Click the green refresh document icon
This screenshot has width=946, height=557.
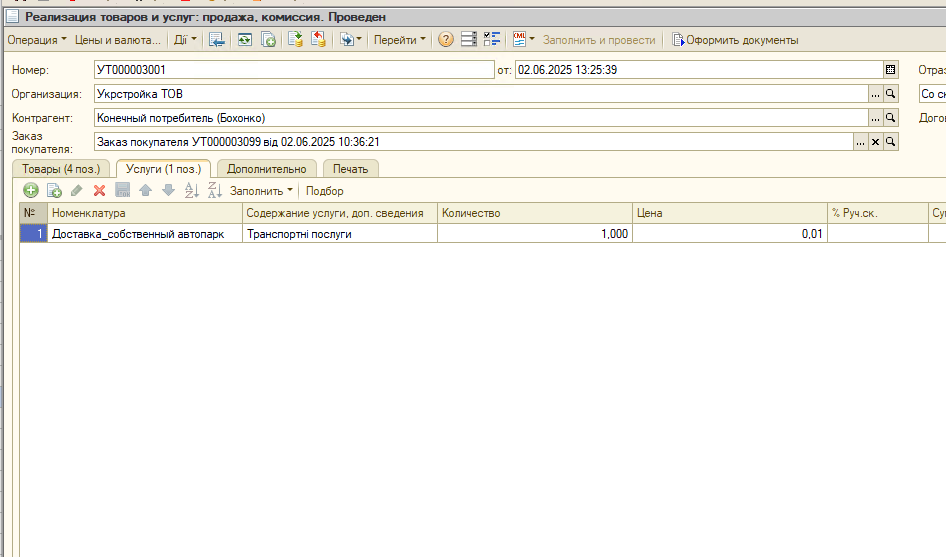tap(244, 40)
